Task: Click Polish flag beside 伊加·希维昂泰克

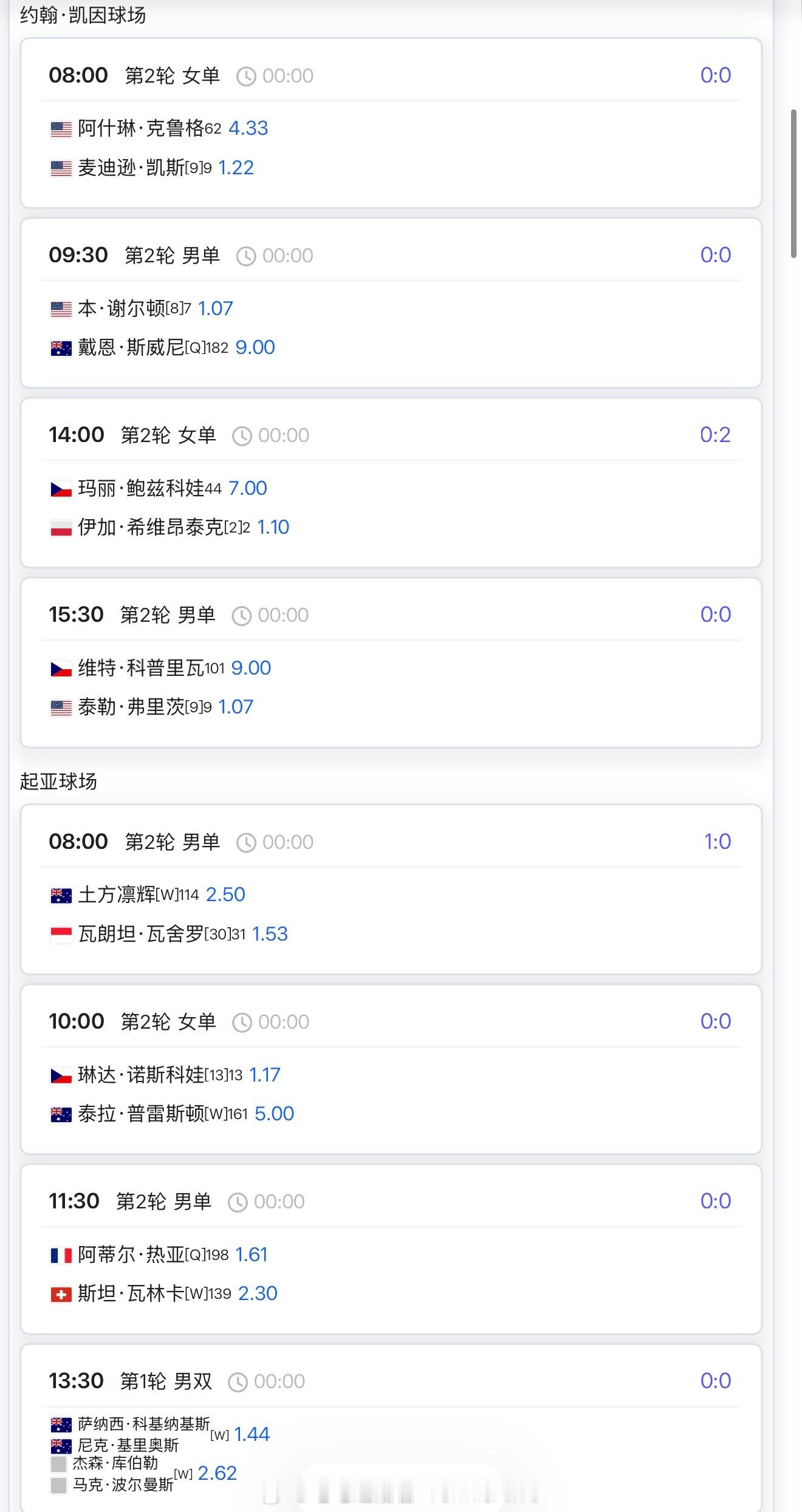Action: pyautogui.click(x=61, y=528)
